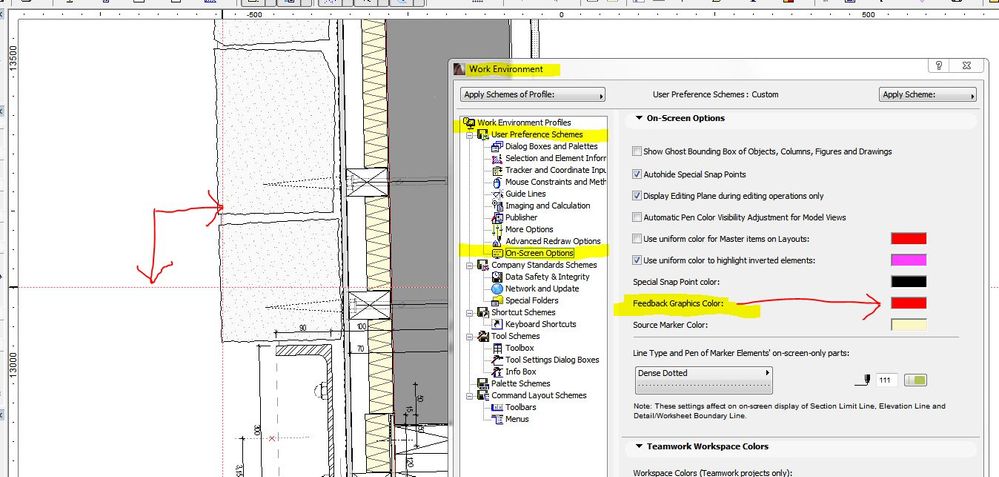The height and width of the screenshot is (477, 999).
Task: Open the Publisher preferences page
Action: (x=522, y=217)
